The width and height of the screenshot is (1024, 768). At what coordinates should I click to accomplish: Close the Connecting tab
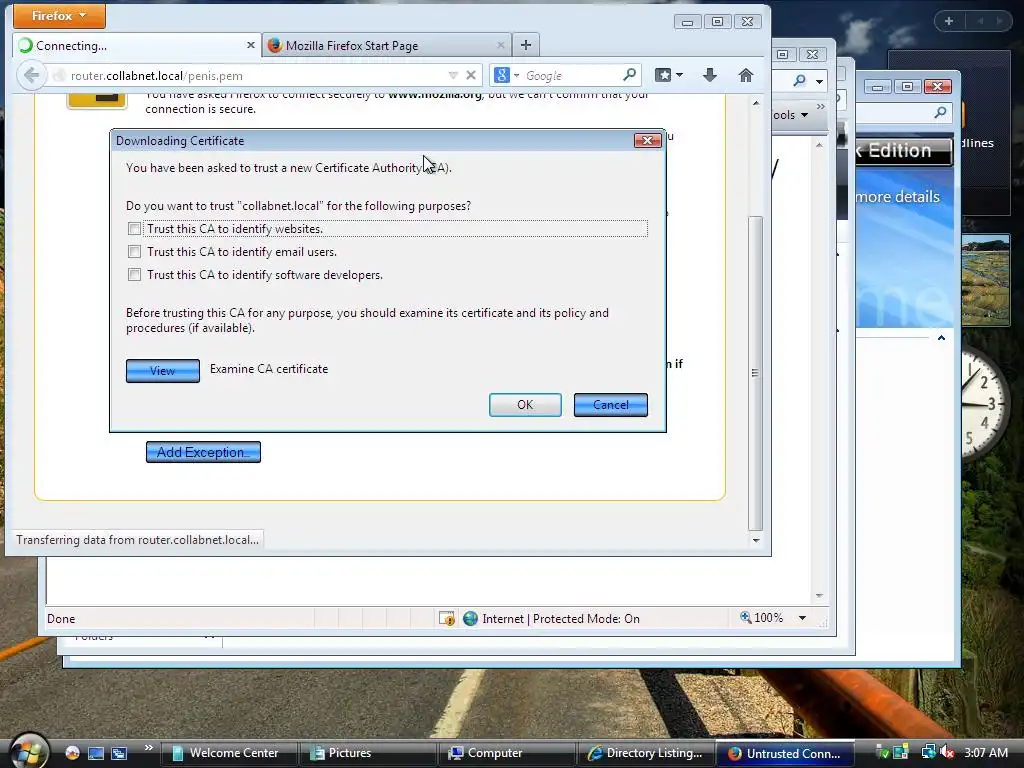(250, 45)
